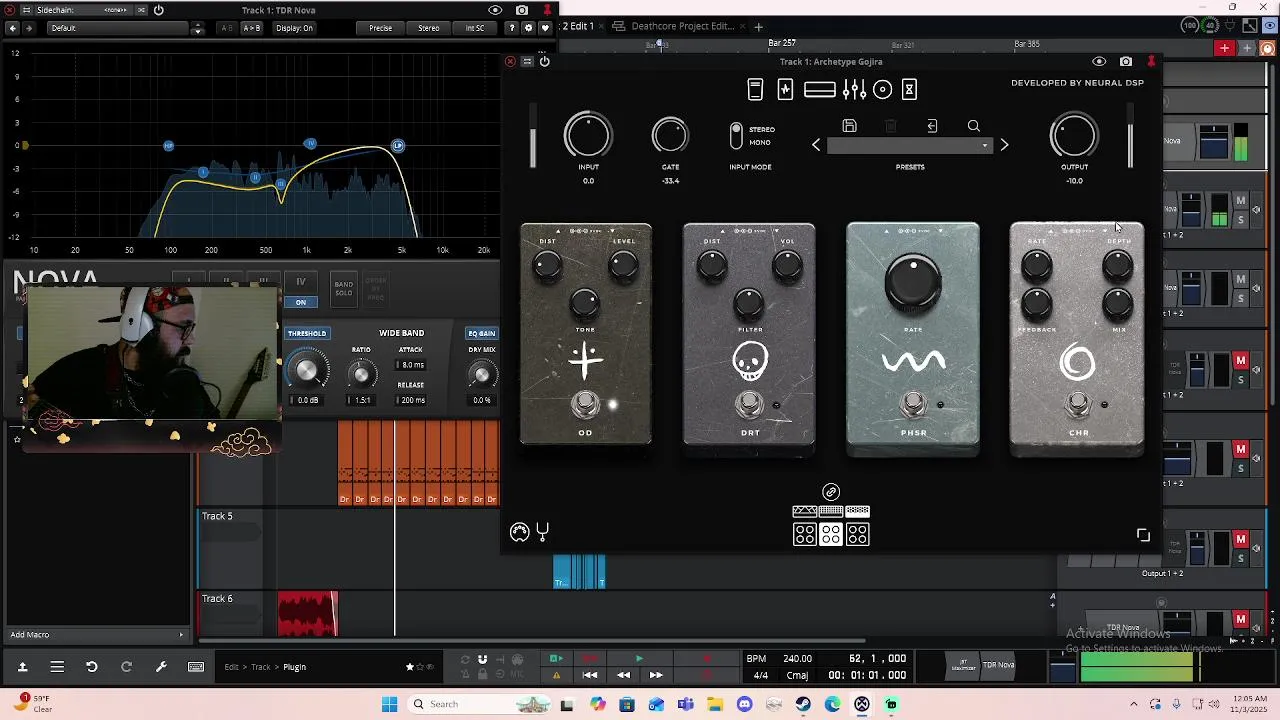1280x720 pixels.
Task: Open the hourglass time-effects section icon
Action: (x=909, y=90)
